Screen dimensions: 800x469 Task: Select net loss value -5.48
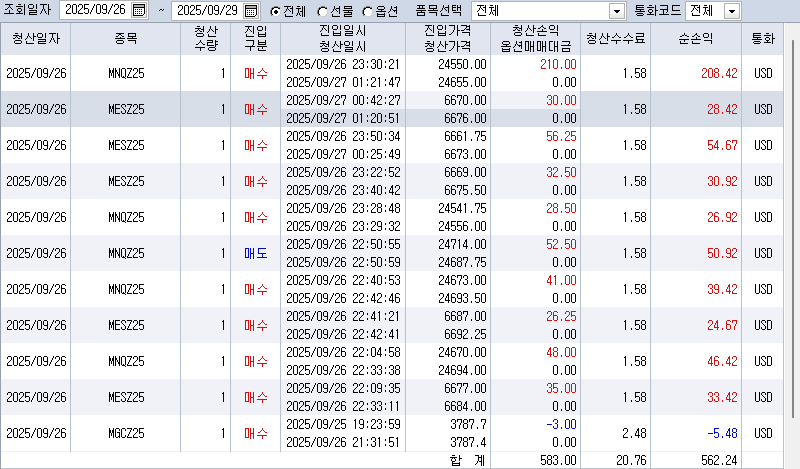(722, 433)
